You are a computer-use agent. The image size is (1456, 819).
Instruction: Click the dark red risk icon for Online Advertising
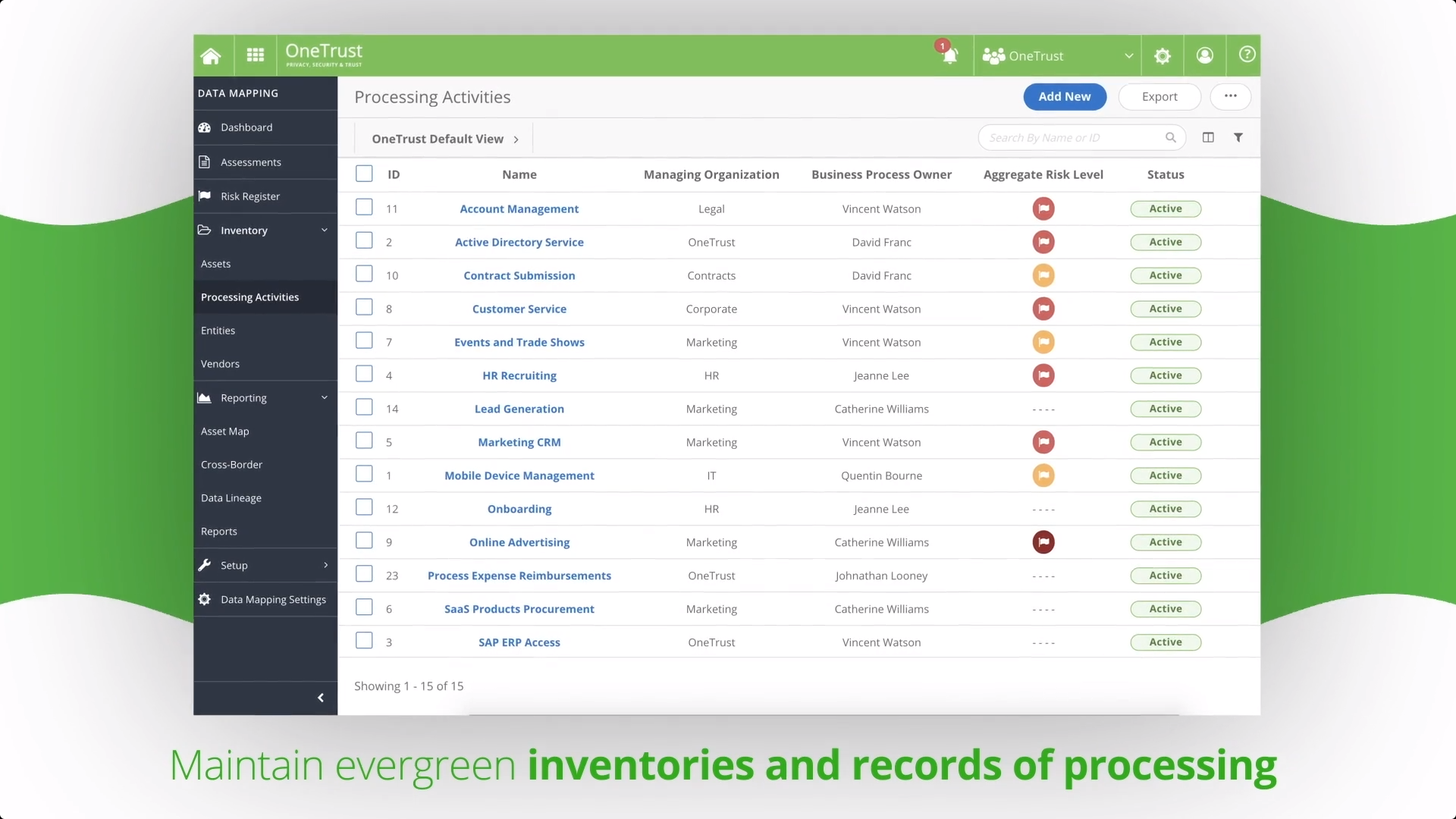click(x=1043, y=541)
